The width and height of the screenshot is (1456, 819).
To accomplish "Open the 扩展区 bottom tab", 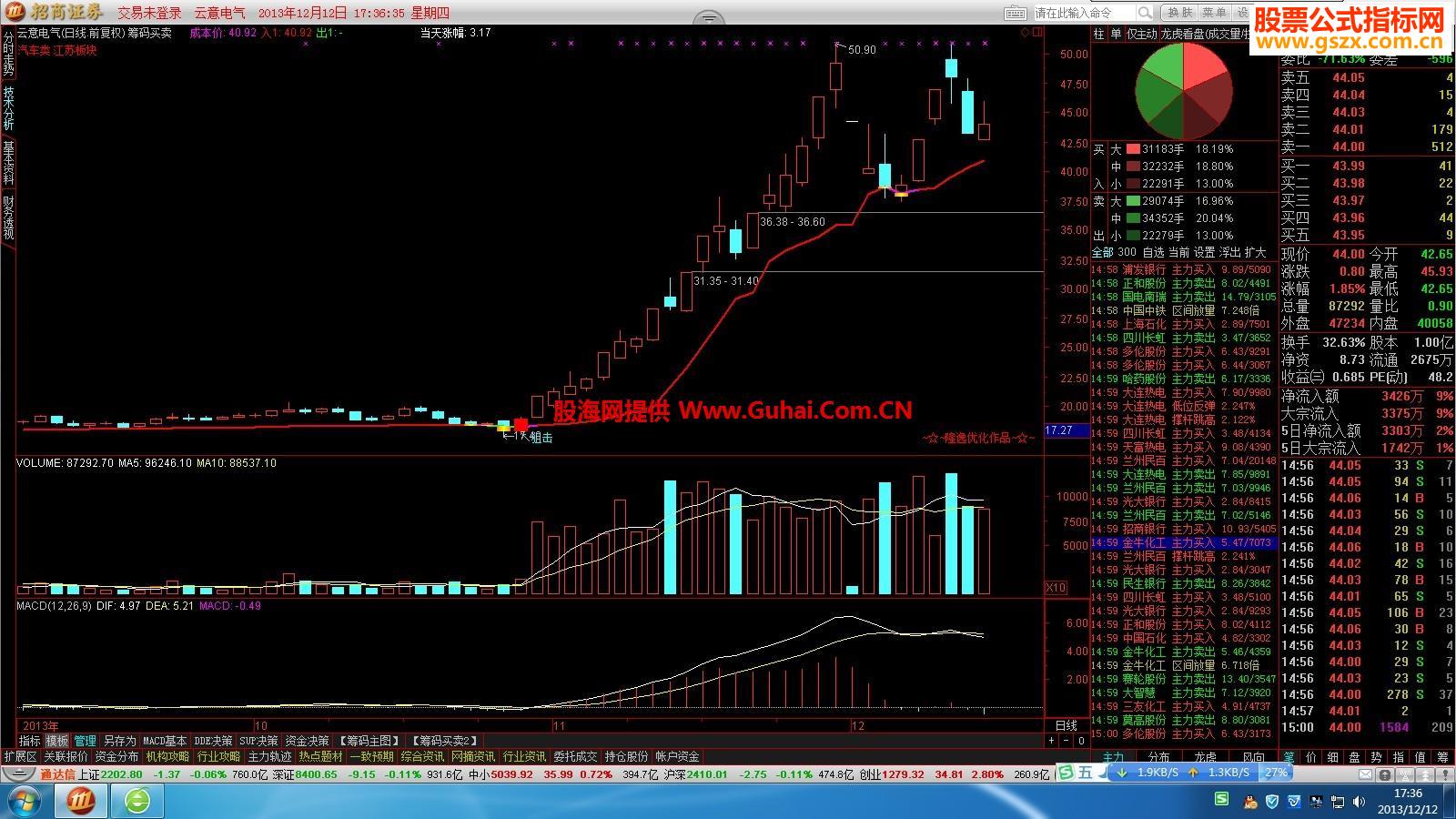I will click(21, 757).
